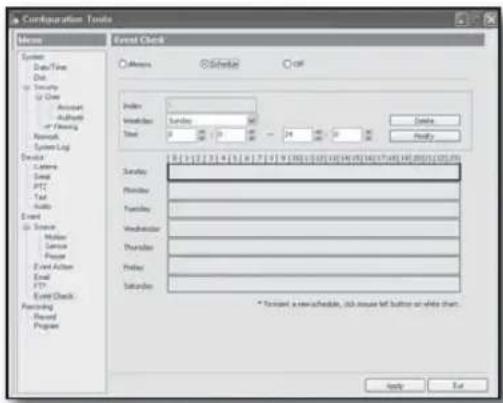The image size is (503, 403).
Task: Select Account under User
Action: click(x=70, y=107)
